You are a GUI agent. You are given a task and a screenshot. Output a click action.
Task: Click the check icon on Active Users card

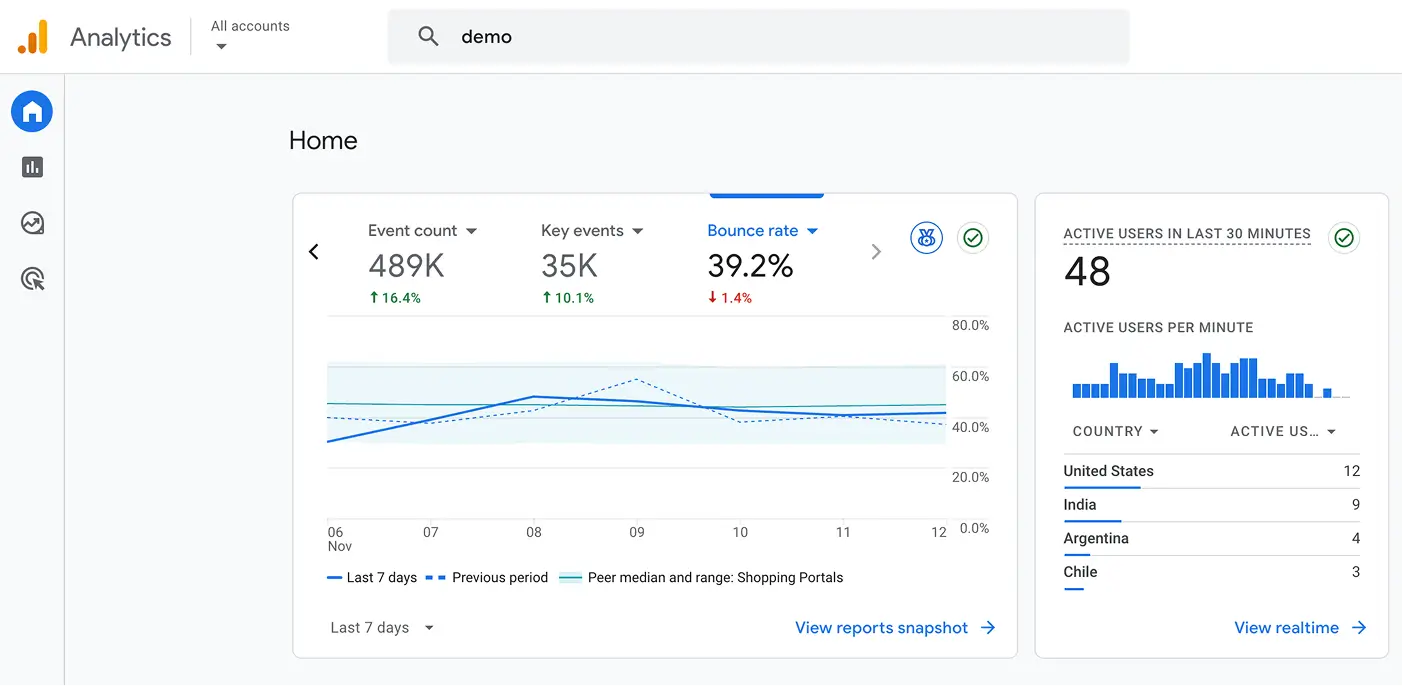point(1343,238)
